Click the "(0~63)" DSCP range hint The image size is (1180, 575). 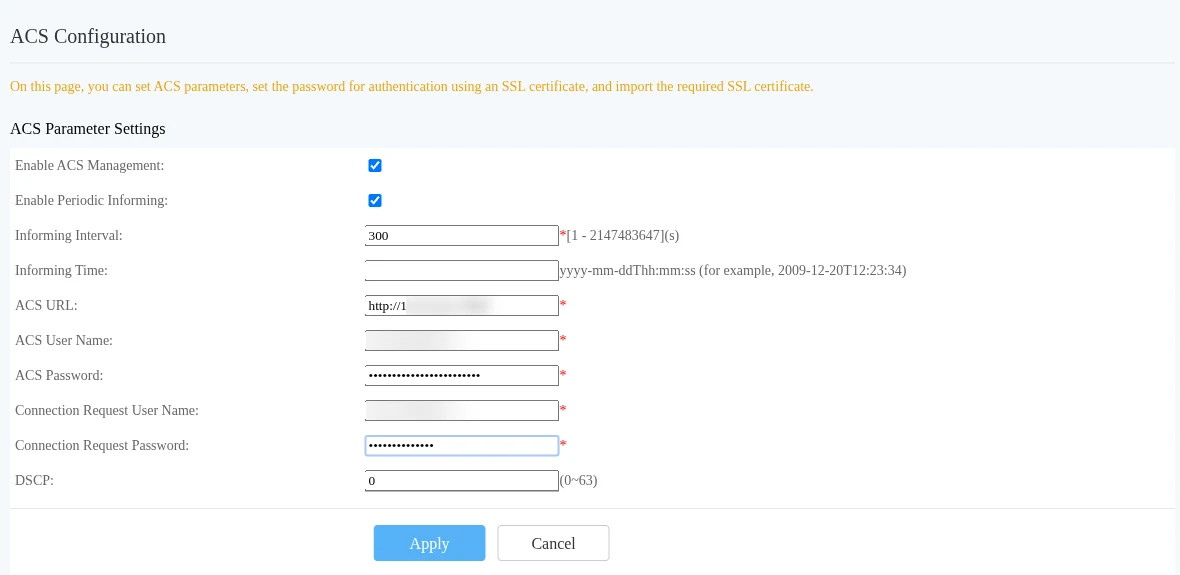[578, 480]
